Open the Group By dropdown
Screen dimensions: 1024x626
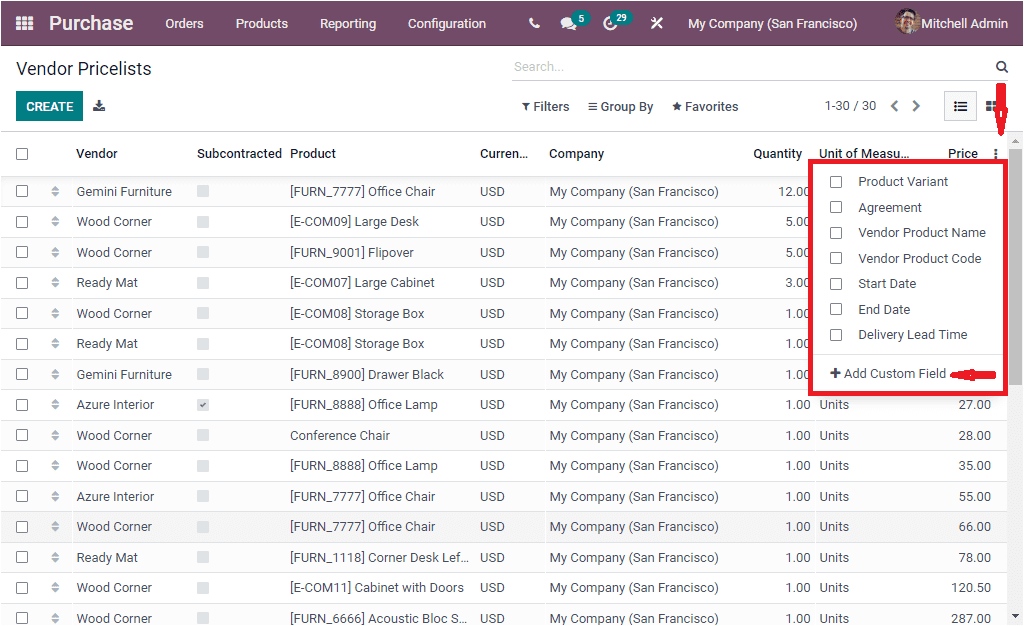620,106
